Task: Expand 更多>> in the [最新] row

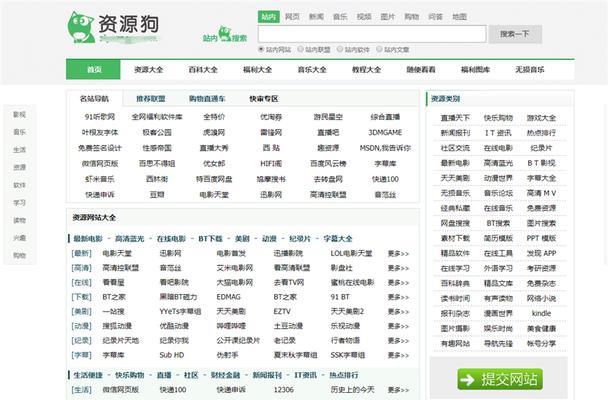Action: [x=398, y=253]
